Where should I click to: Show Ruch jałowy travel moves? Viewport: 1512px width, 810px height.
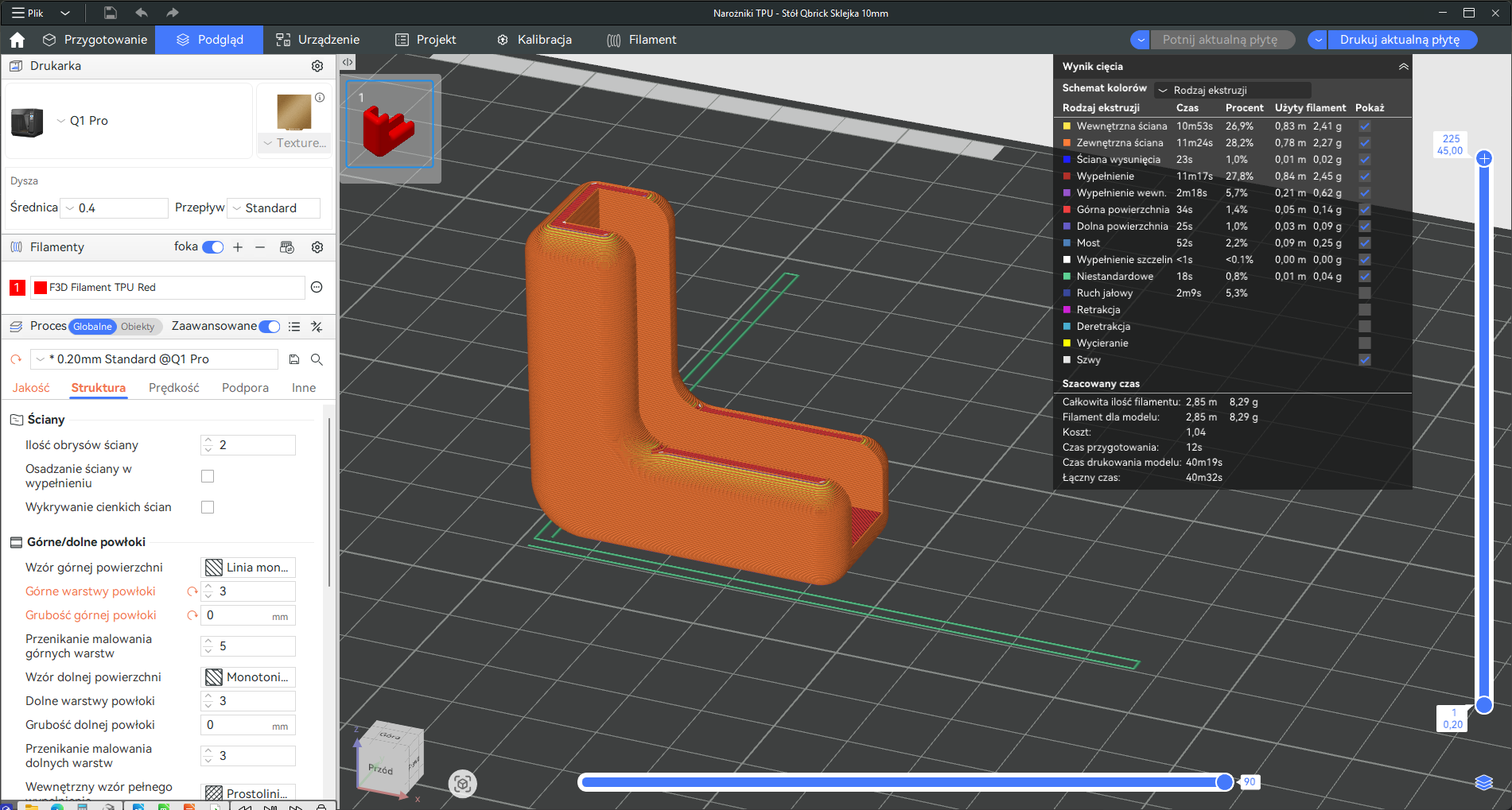[x=1365, y=293]
